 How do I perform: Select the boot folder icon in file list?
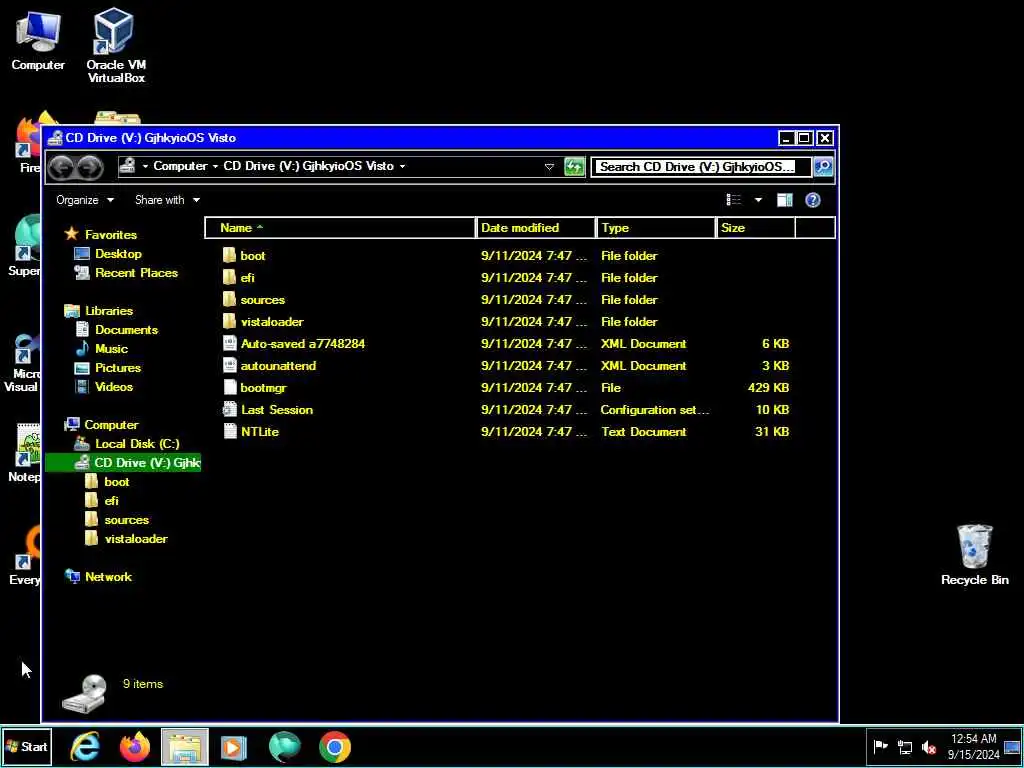(229, 255)
